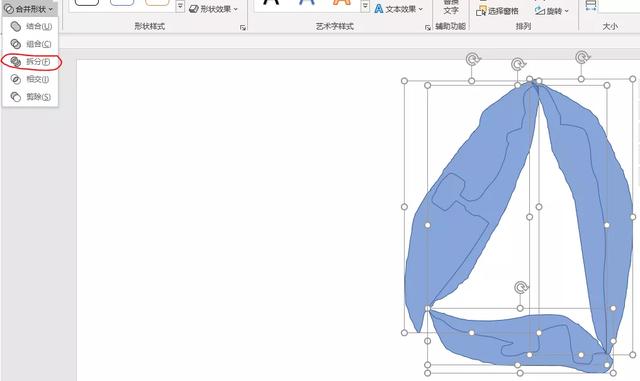Open the 形状效果 shape effects dropdown

point(213,9)
